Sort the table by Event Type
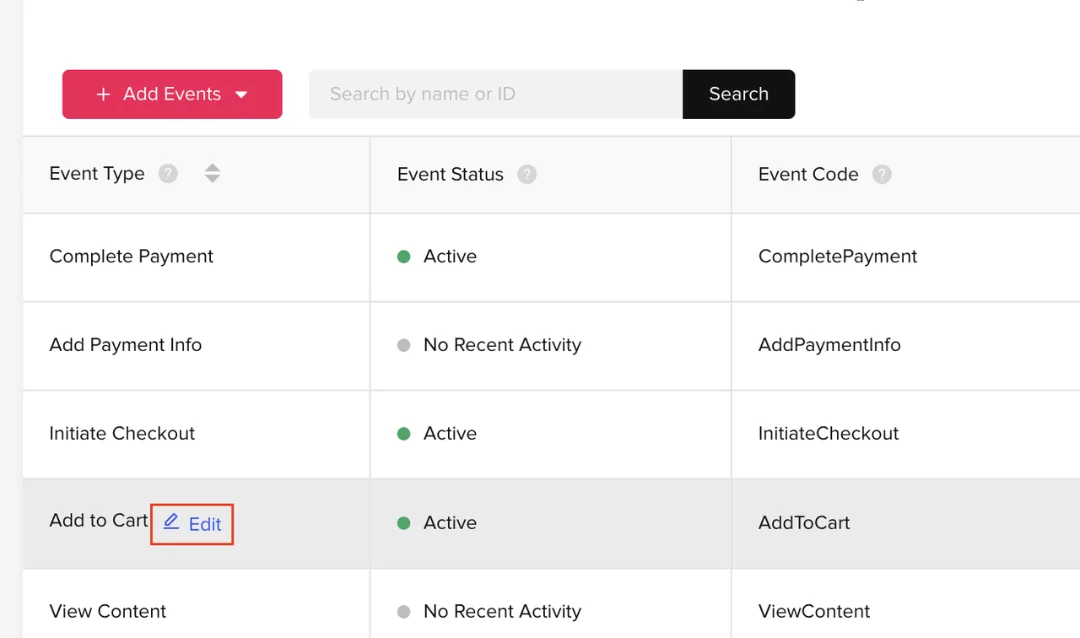 coord(212,173)
